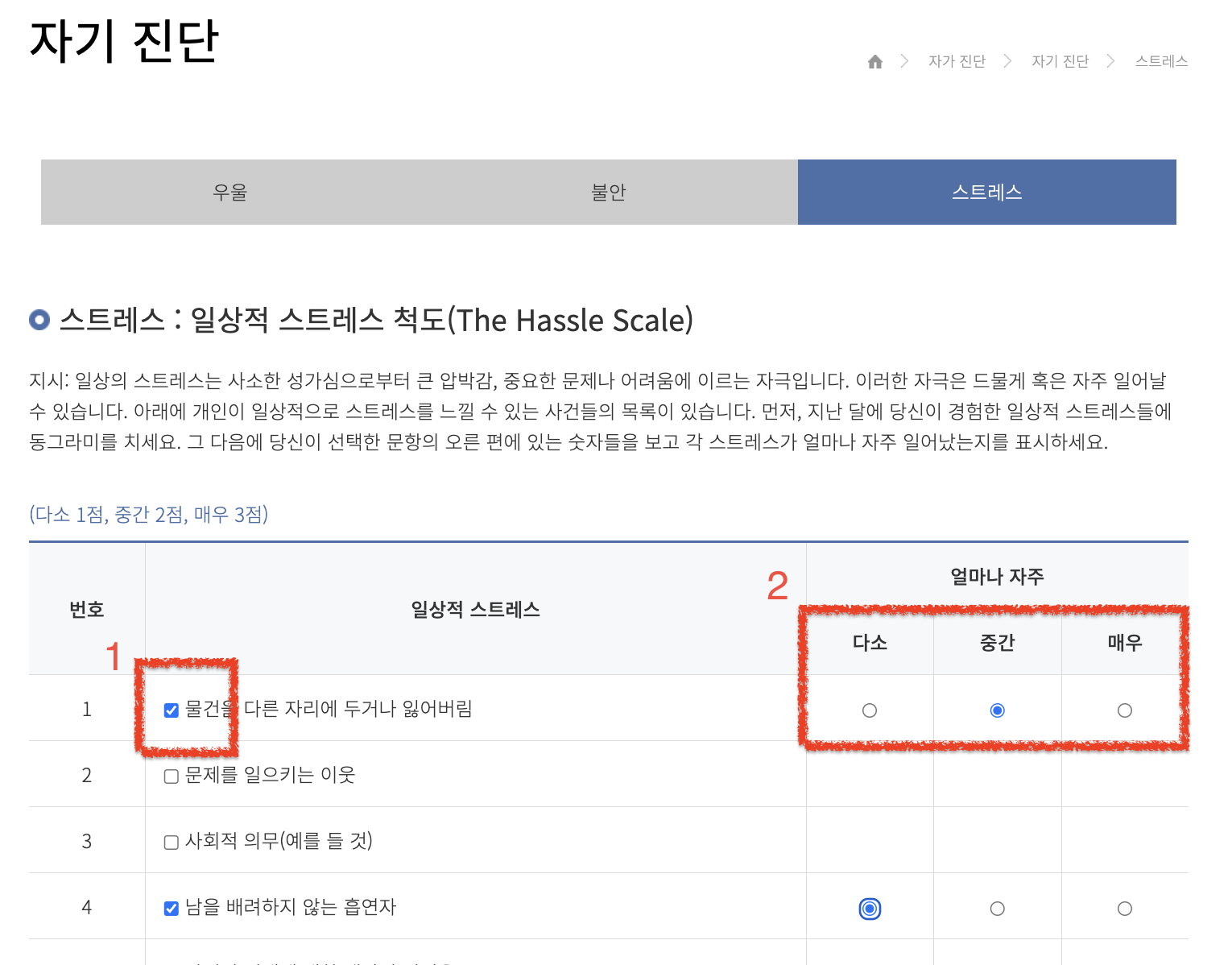Screen dimensions: 1232x965
Task: Select 중간 radio button for item 4
Action: point(997,907)
